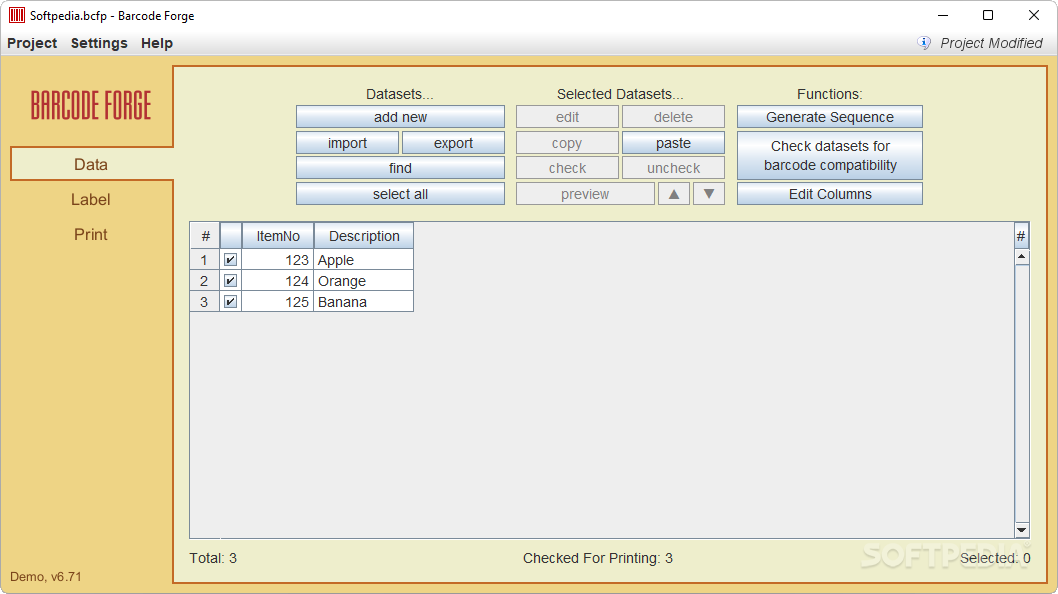Viewport: 1058px width, 594px height.
Task: Click the ItemNo column header
Action: point(278,236)
